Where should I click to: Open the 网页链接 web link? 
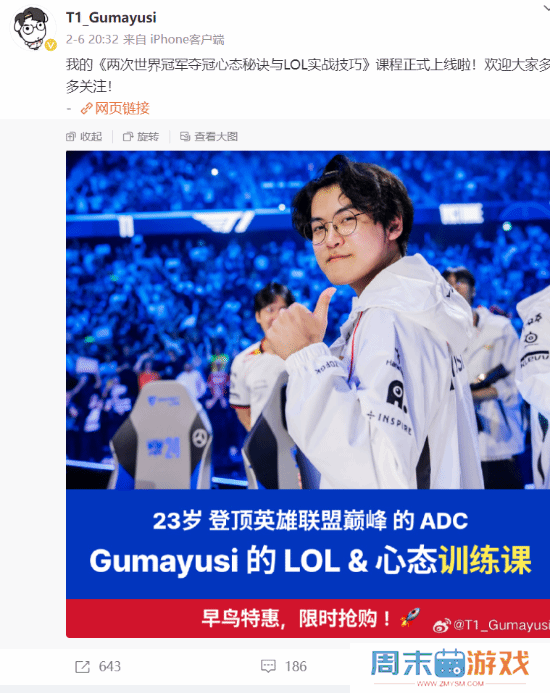[122, 108]
